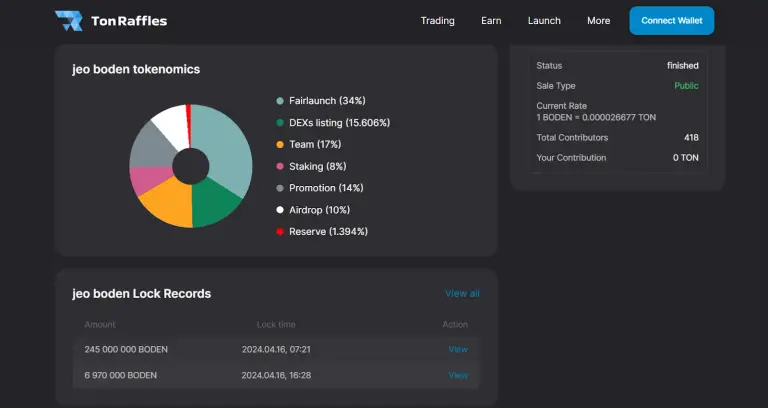Click the orange Team pie slice
The height and width of the screenshot is (408, 768).
[x=169, y=203]
